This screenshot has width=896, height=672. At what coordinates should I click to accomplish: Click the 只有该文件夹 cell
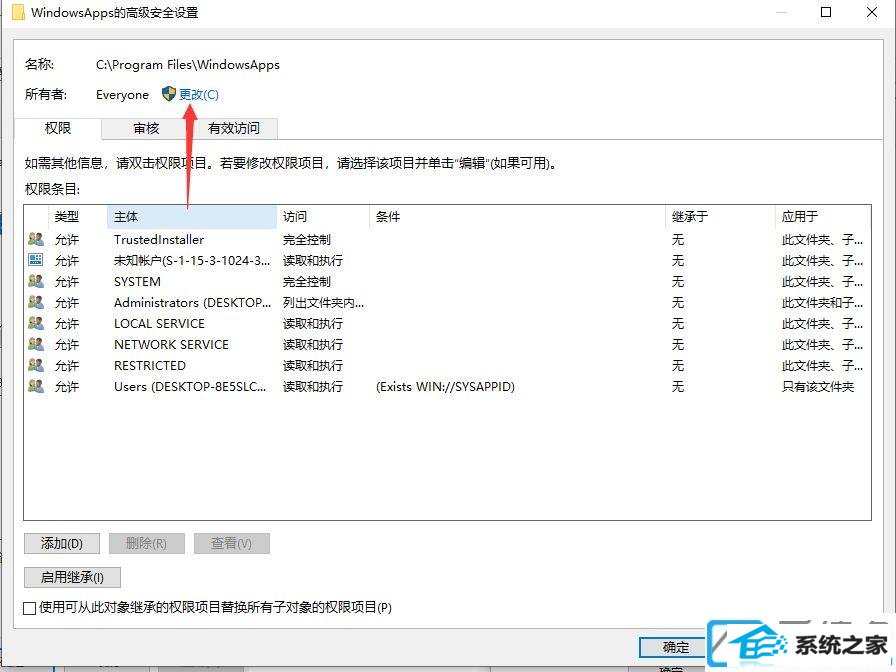(x=818, y=387)
